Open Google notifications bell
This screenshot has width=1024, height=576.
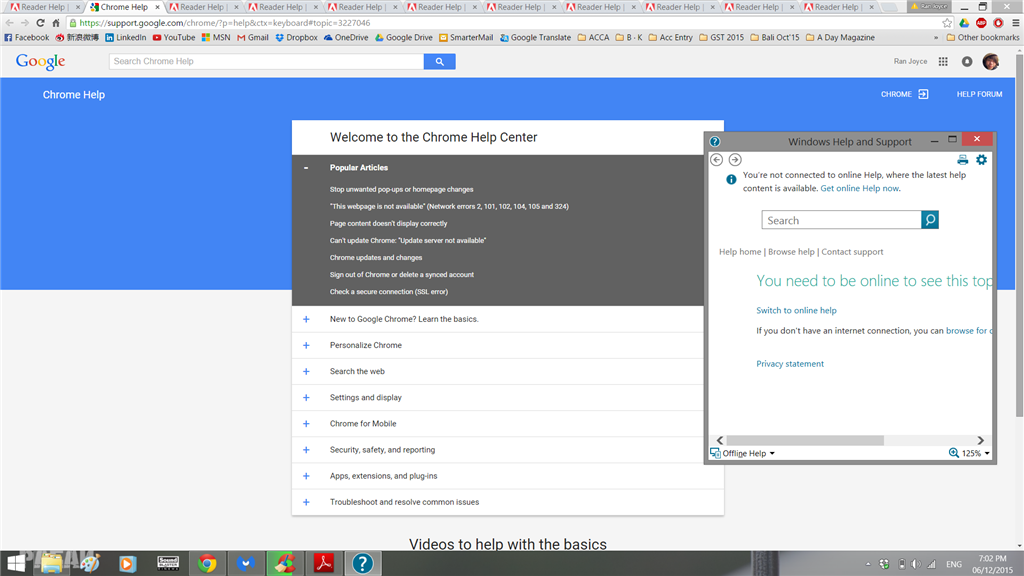pyautogui.click(x=967, y=61)
